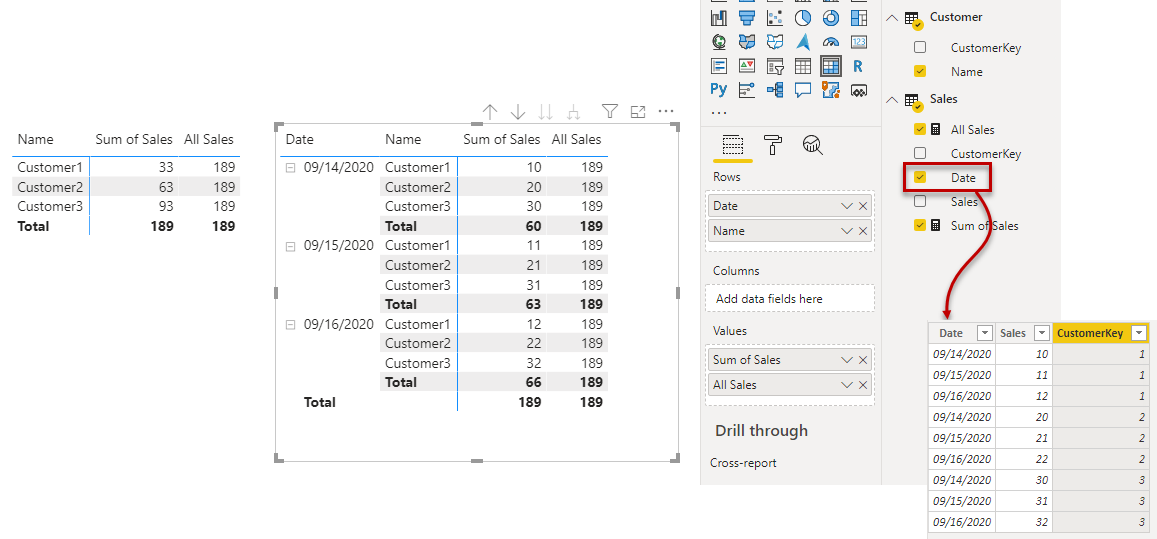This screenshot has width=1157, height=539.
Task: Select the Gauge visualization
Action: tap(831, 41)
